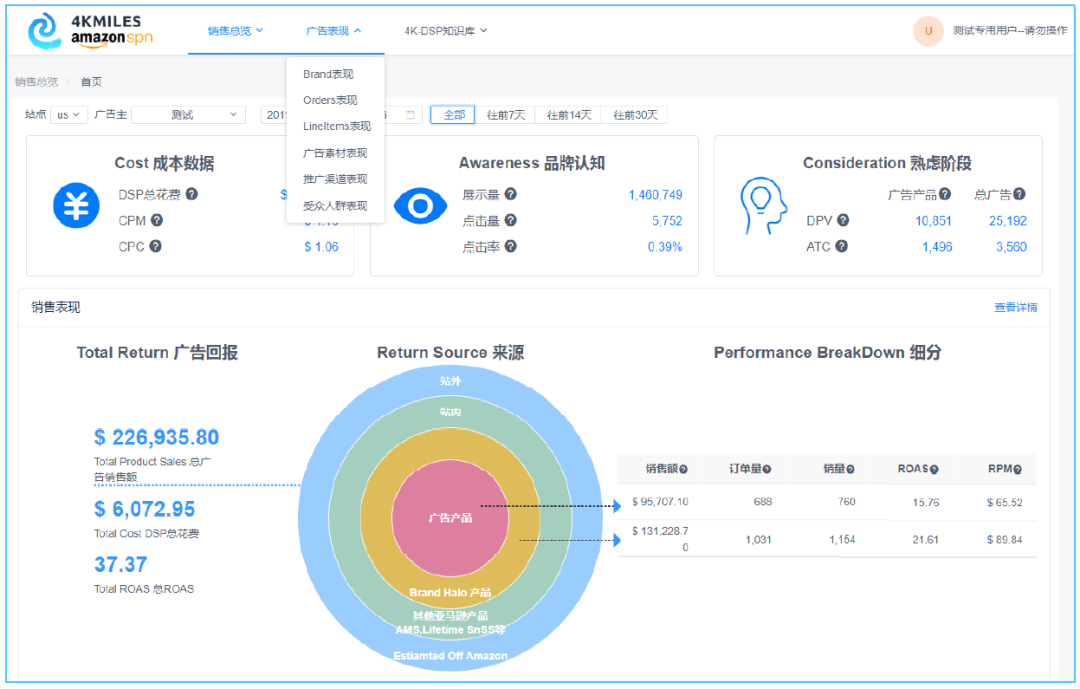Open the 站点 us dropdown
1080x689 pixels.
click(69, 115)
